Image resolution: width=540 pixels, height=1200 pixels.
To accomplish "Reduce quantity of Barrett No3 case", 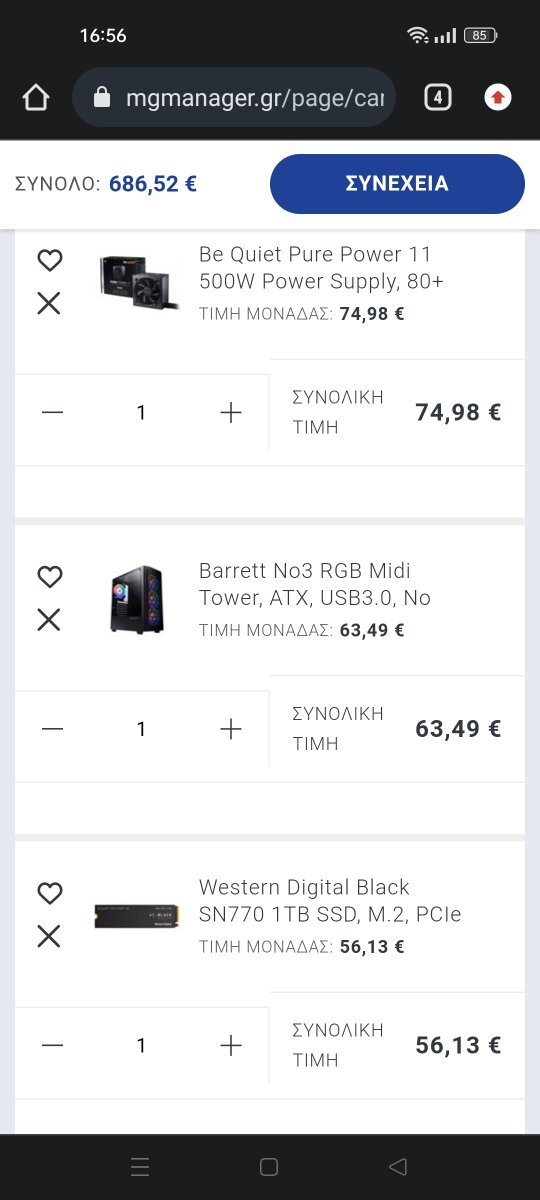I will (53, 729).
